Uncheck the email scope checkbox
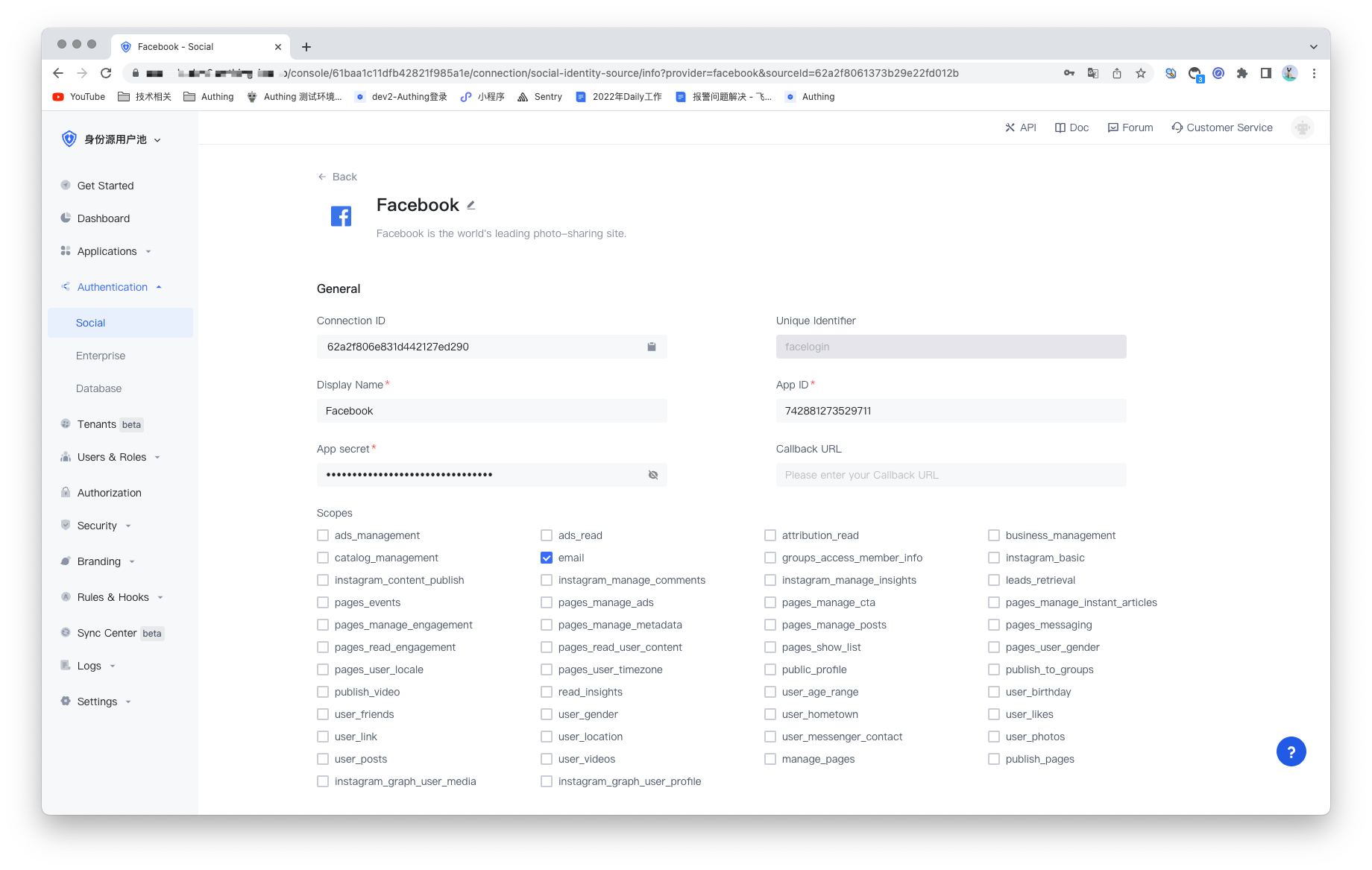 coord(547,558)
